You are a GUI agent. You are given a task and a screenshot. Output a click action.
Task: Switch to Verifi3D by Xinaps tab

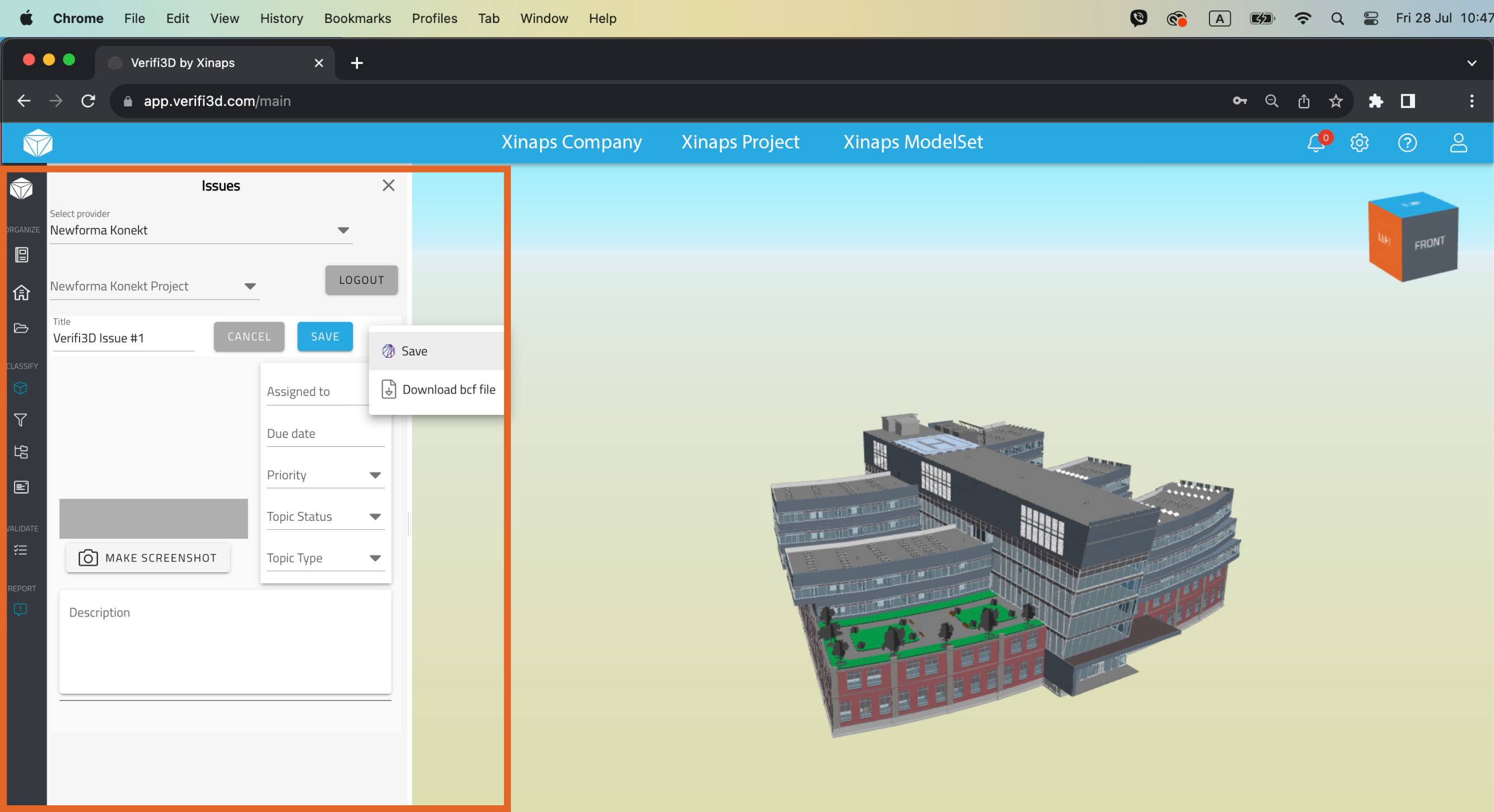click(215, 63)
